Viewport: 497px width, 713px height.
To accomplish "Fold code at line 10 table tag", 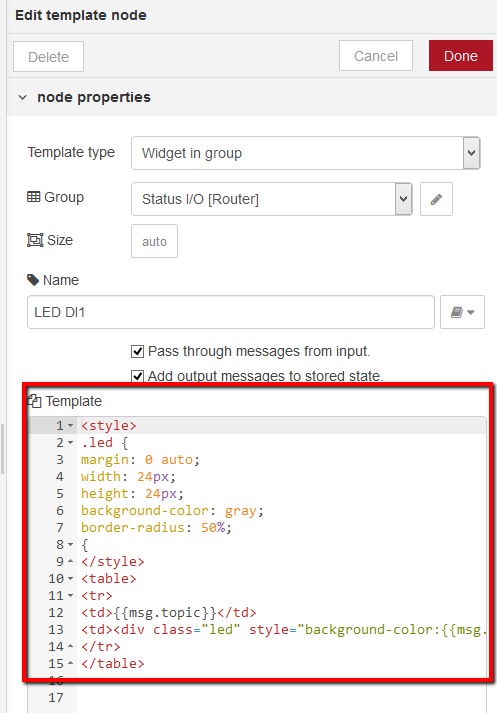I will pyautogui.click(x=70, y=579).
